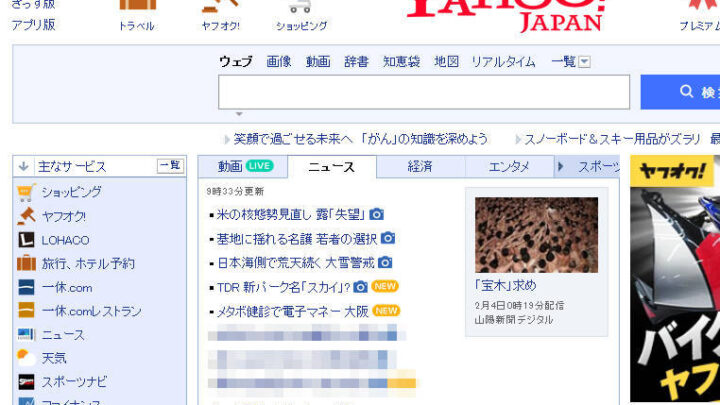
Task: Open 一休.comレストラン in the sidebar list
Action: pyautogui.click(x=92, y=311)
